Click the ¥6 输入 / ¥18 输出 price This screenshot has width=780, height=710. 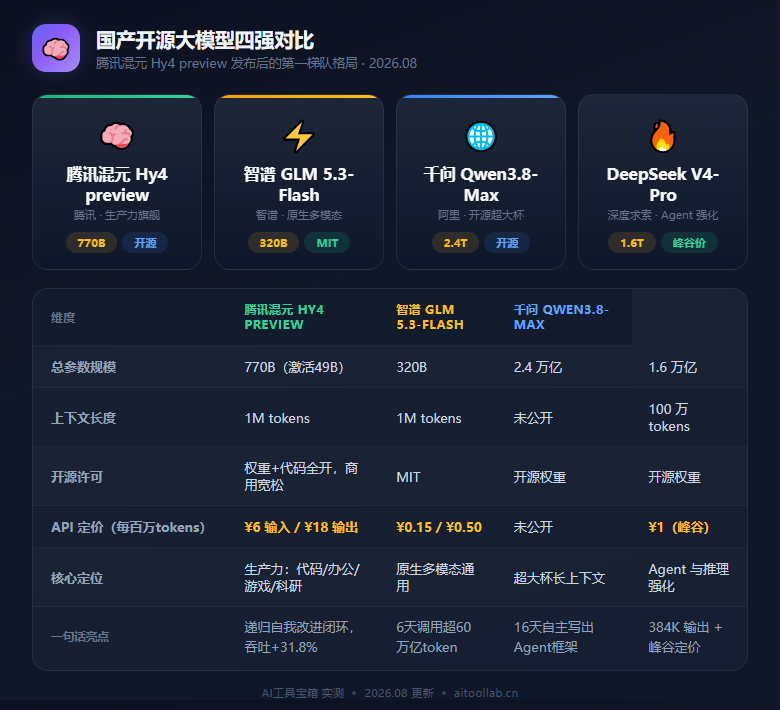301,527
